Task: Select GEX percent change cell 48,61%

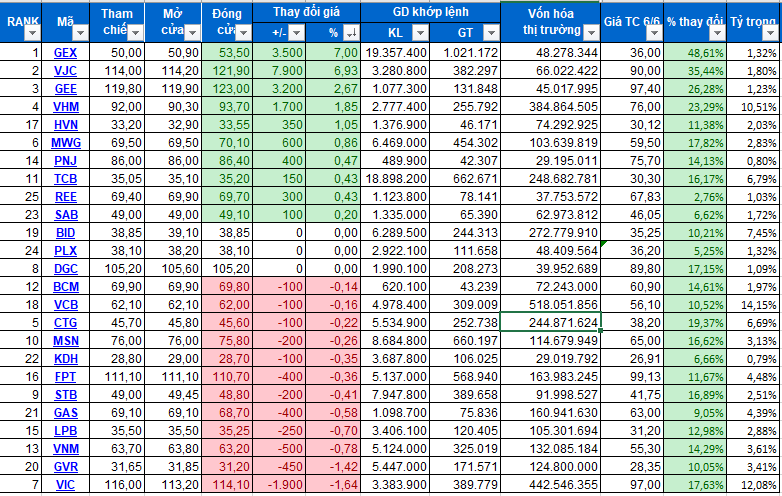Action: (x=695, y=53)
